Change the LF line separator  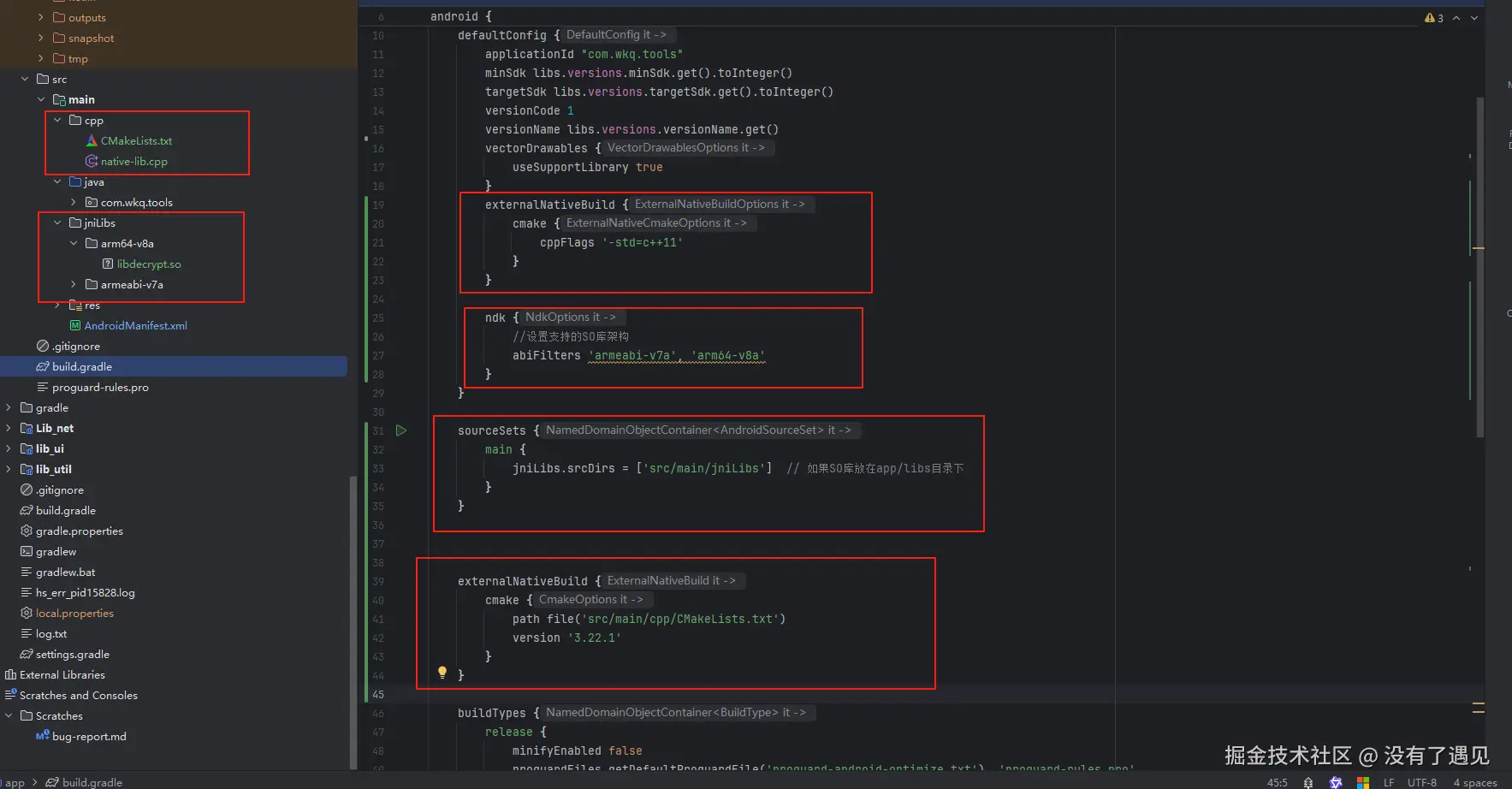coord(1389,782)
